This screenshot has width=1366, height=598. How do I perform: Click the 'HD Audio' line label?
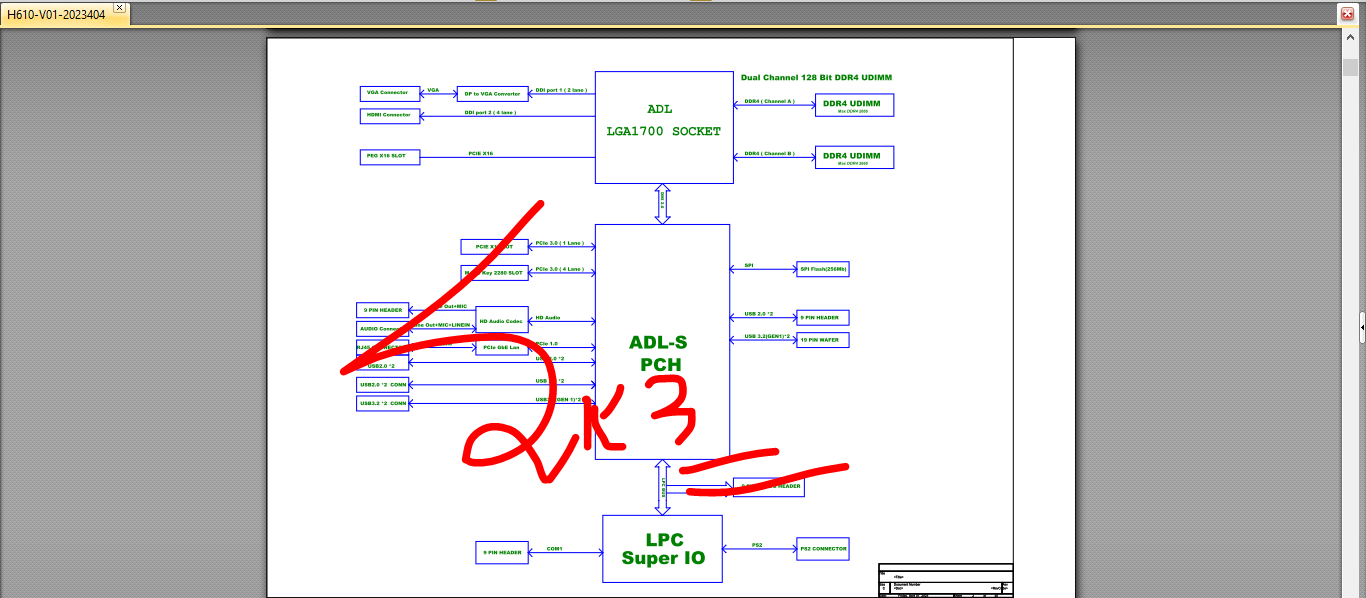pos(547,318)
